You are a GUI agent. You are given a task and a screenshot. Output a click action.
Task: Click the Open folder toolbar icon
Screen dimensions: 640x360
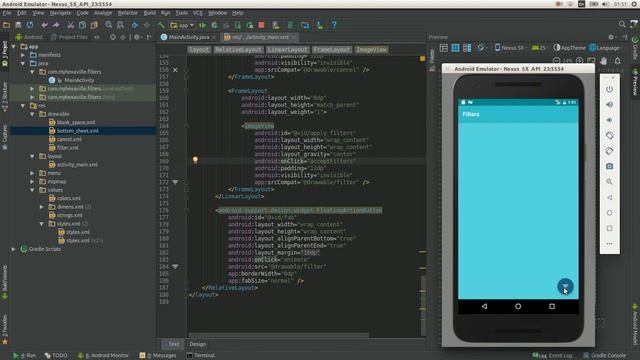(x=7, y=25)
